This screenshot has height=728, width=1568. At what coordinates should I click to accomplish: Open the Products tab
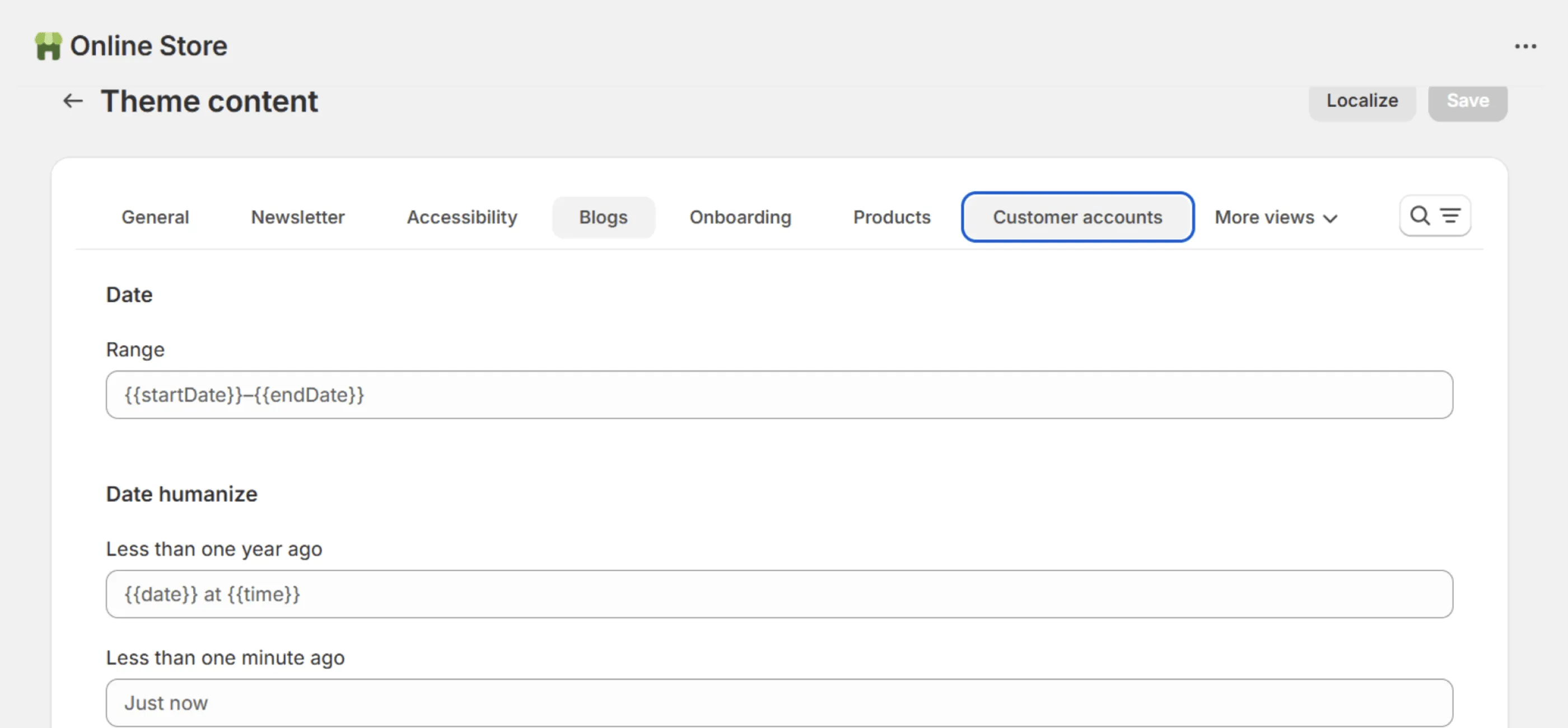[892, 217]
